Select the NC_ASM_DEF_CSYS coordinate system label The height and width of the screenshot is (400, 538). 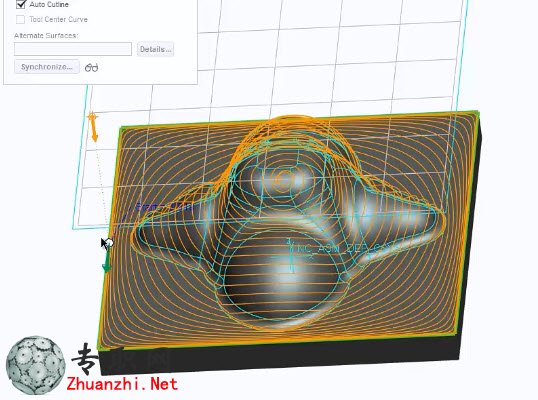344,249
